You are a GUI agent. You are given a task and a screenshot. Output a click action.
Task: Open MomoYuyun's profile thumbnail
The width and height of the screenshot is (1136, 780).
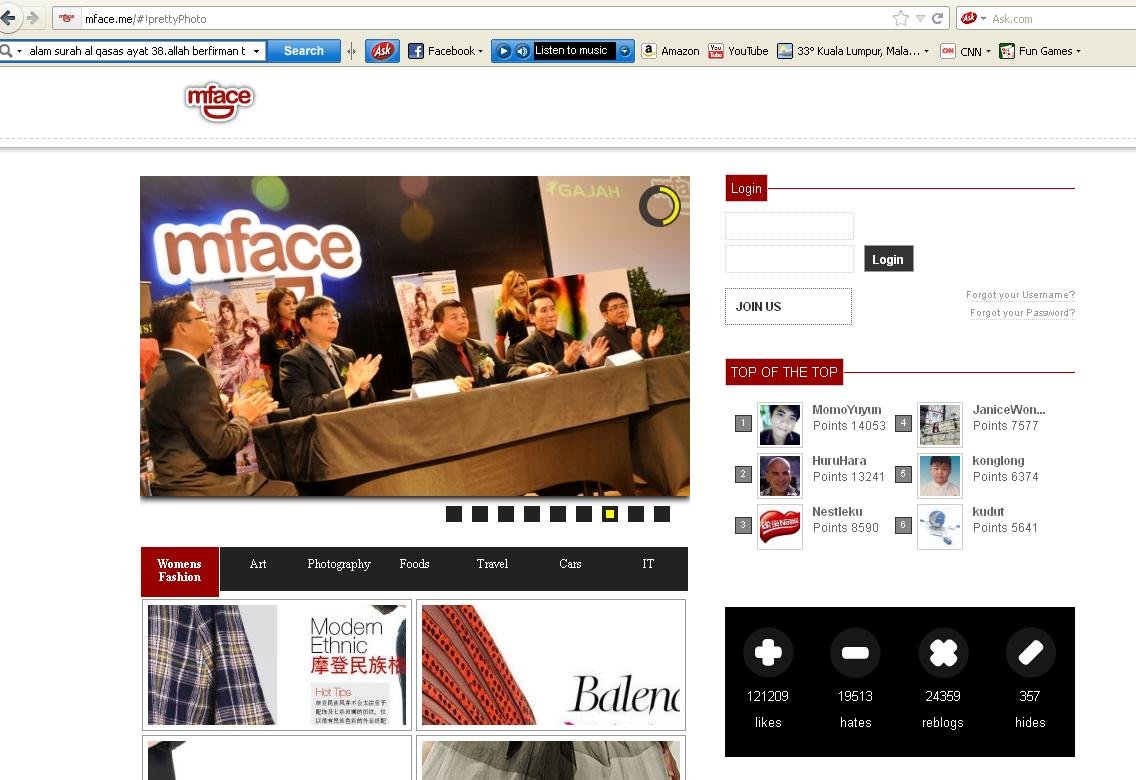point(780,424)
